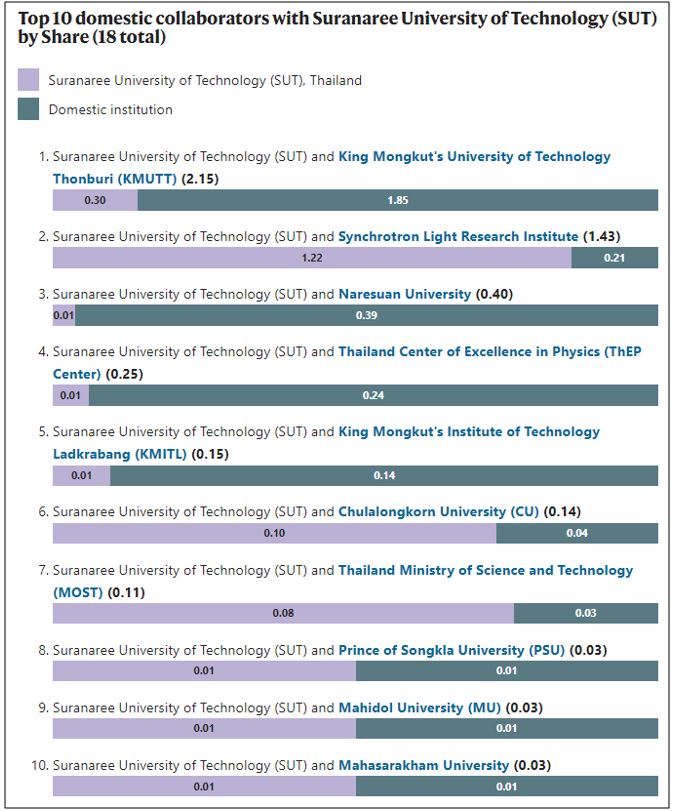
Task: Open Prince of Songkla University (PSU) link
Action: pyautogui.click(x=451, y=650)
